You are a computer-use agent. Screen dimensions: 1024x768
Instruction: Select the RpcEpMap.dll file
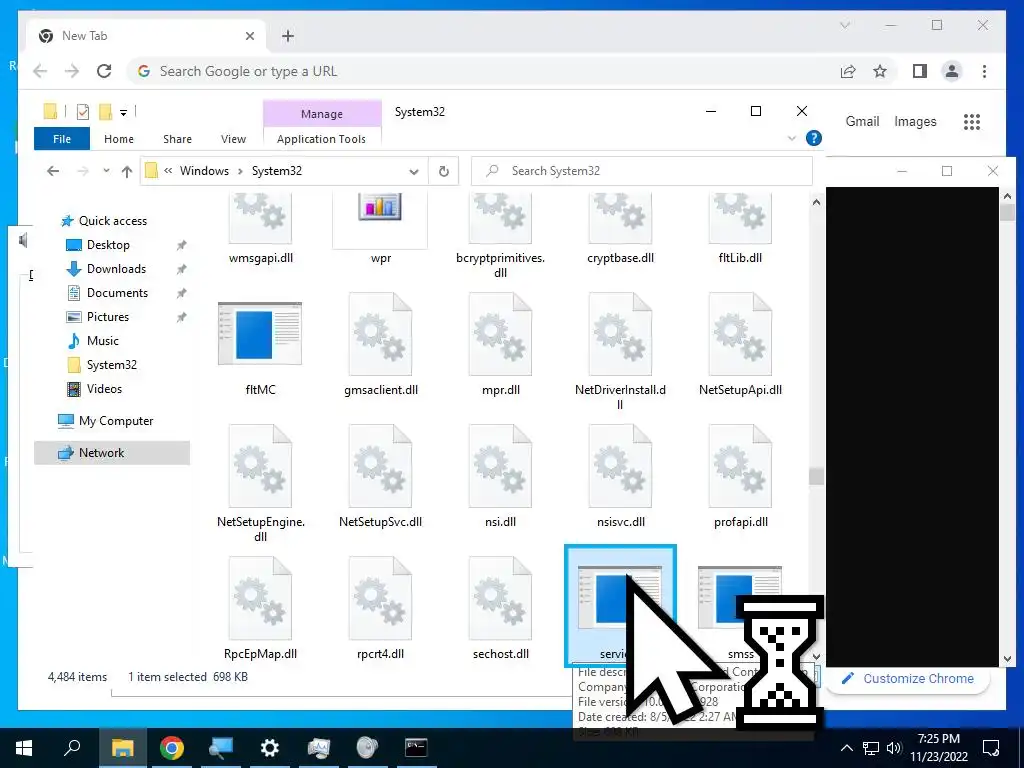[x=260, y=611]
